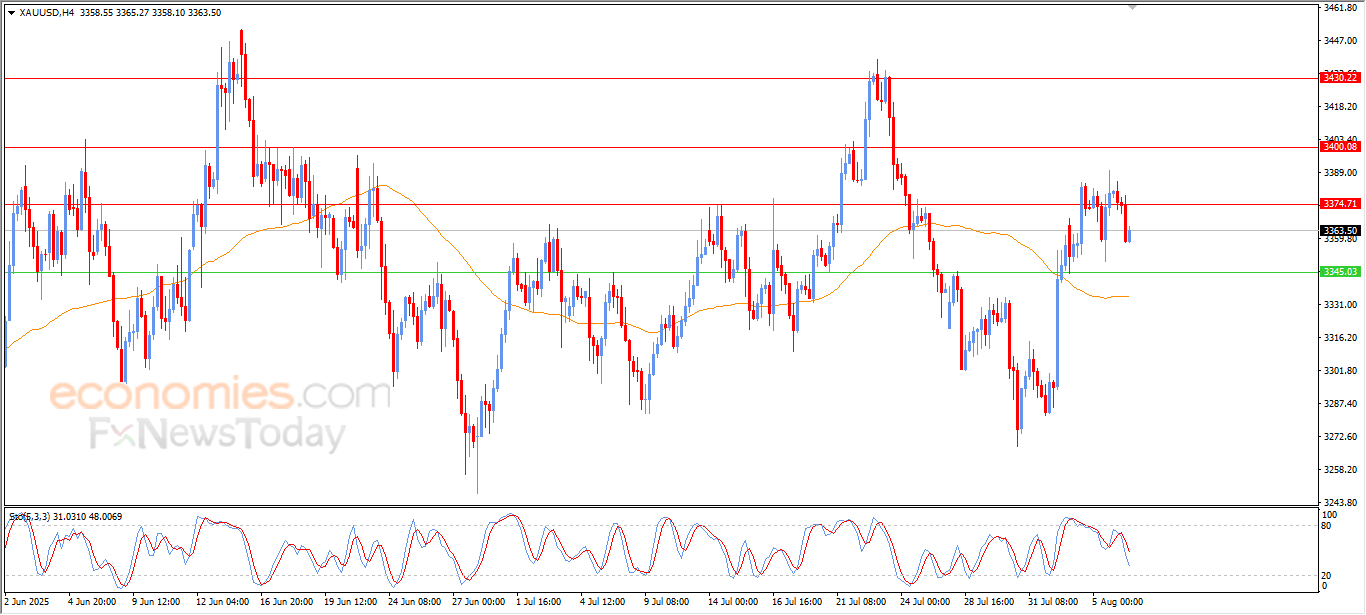Click the dropdown triangle beside XAUUSD,H4
Image resolution: width=1366 pixels, height=615 pixels.
[x=11, y=13]
